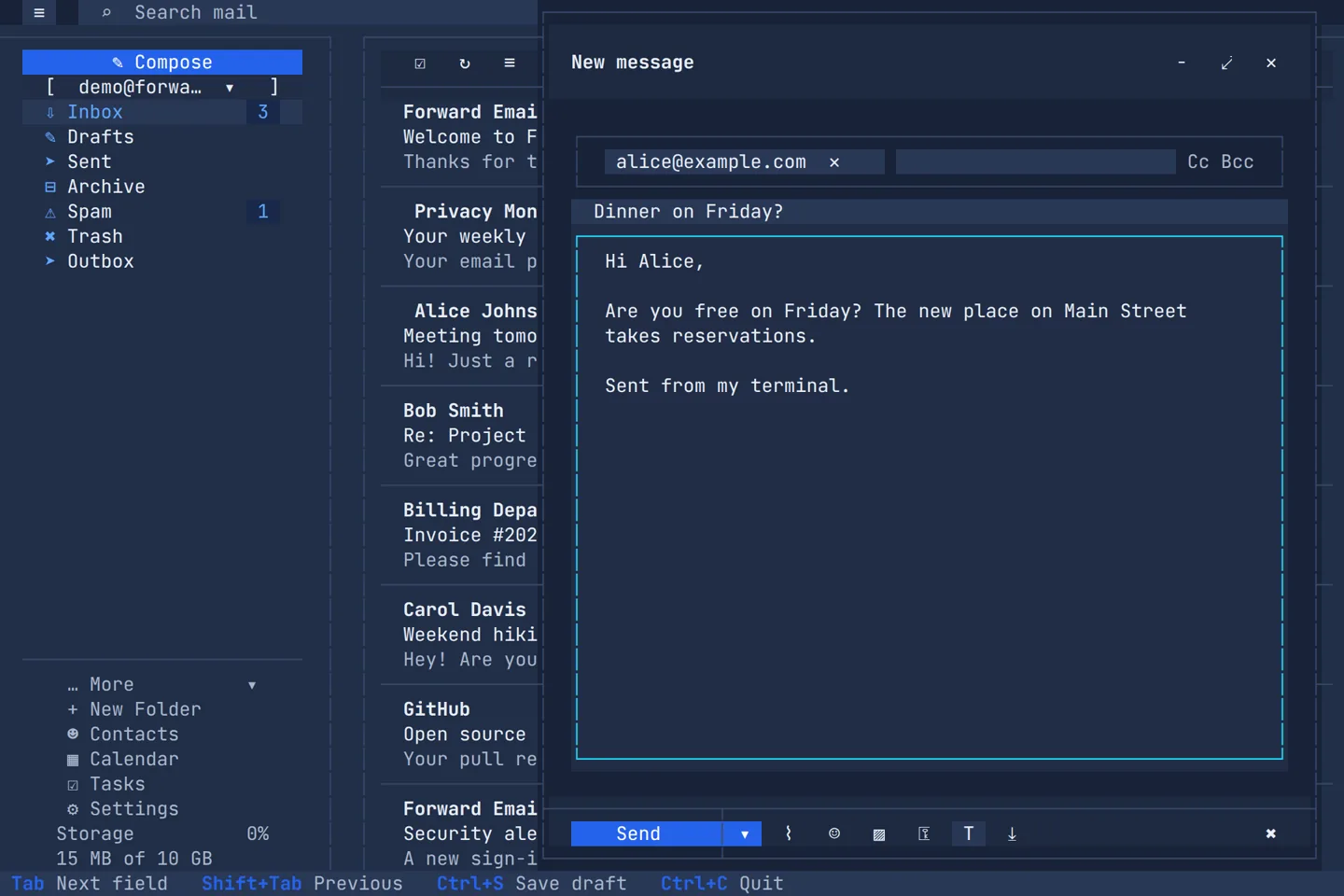Open the Trash folder
1344x896 pixels.
tap(162, 236)
